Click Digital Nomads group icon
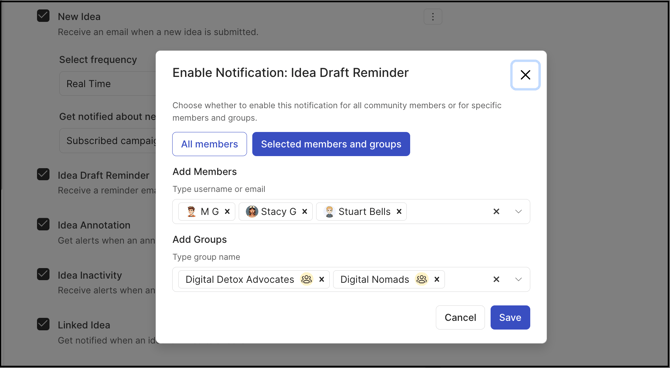The image size is (670, 368). (x=422, y=280)
